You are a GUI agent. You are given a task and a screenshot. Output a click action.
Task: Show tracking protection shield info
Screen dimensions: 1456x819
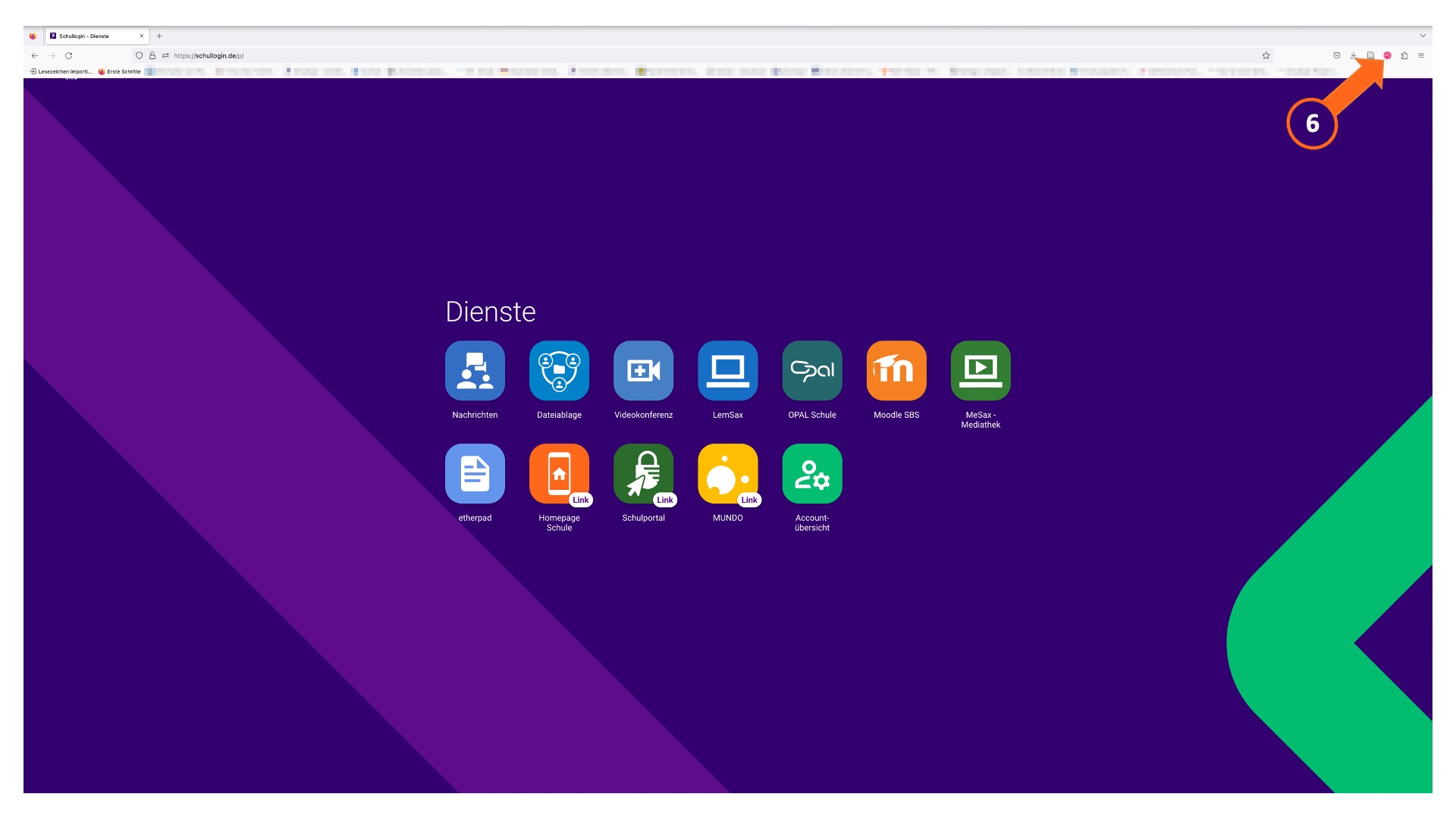point(139,55)
